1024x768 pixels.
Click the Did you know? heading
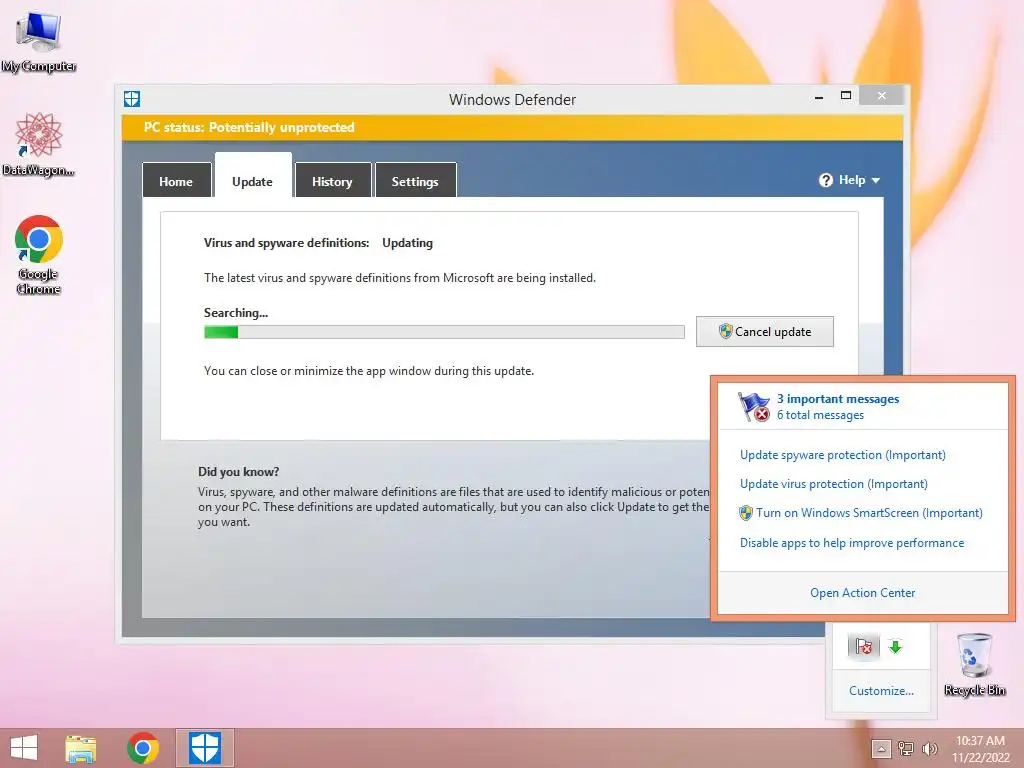[x=238, y=472]
